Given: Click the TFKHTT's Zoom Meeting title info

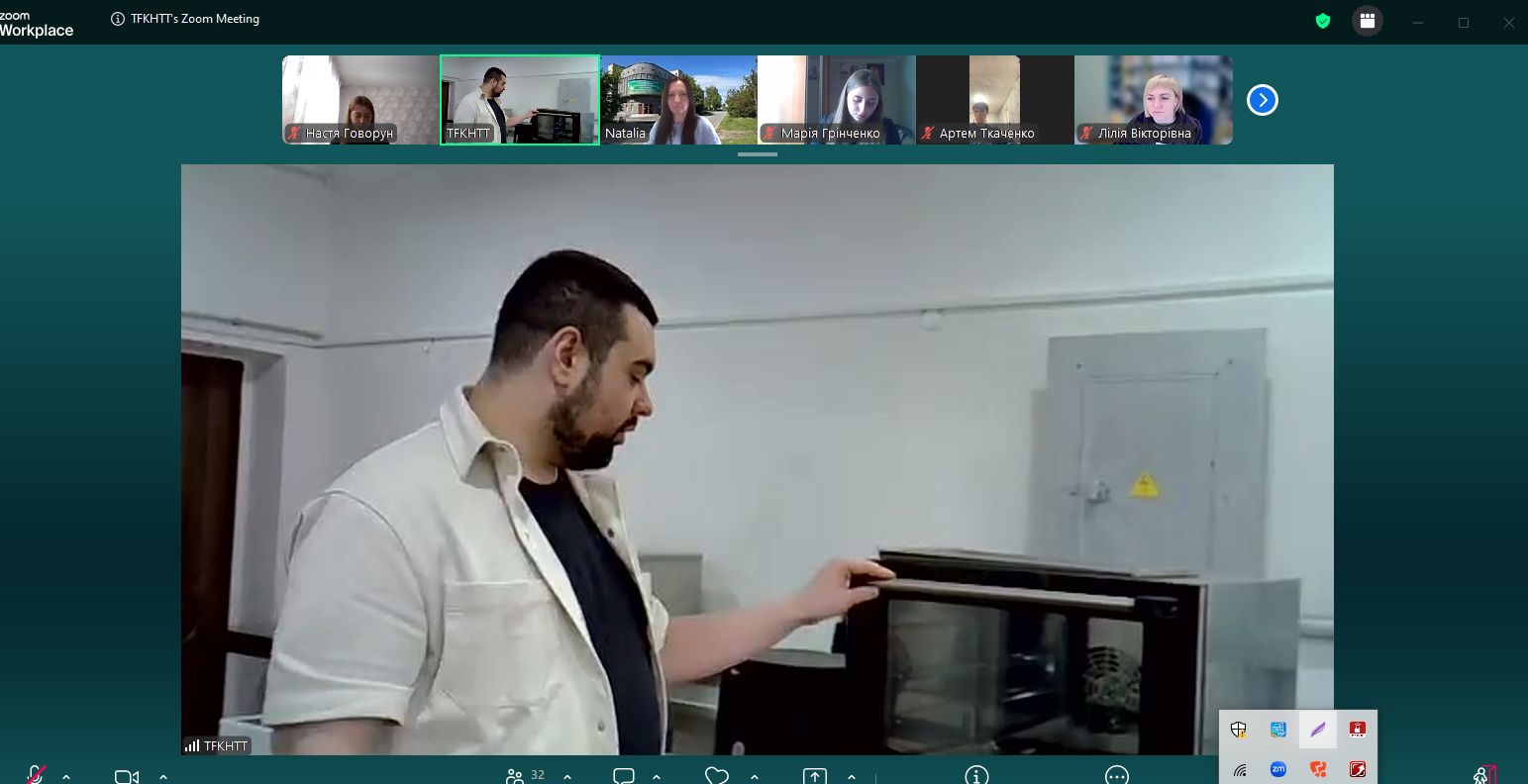Looking at the screenshot, I should (x=186, y=19).
